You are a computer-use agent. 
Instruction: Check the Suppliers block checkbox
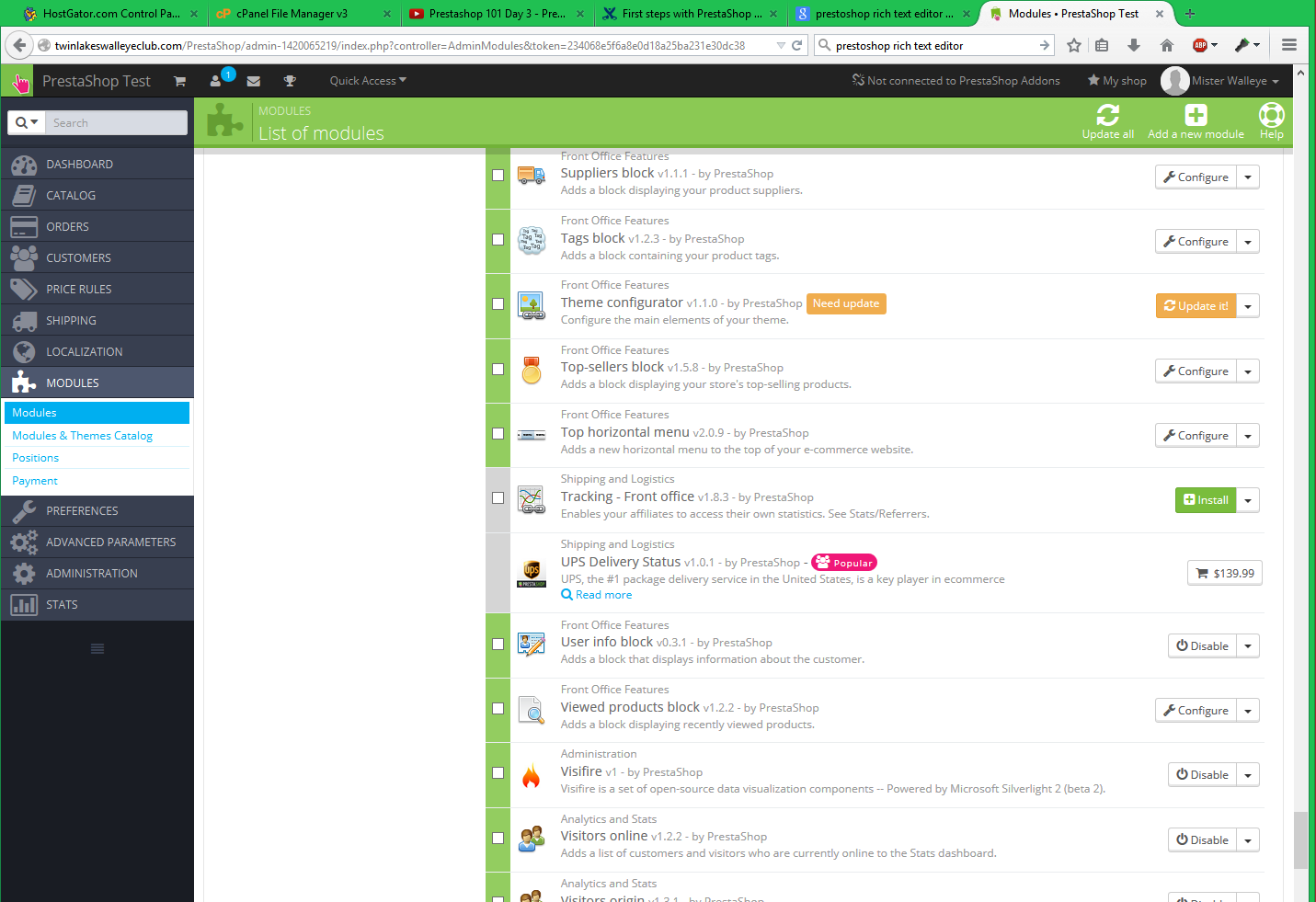click(x=498, y=175)
